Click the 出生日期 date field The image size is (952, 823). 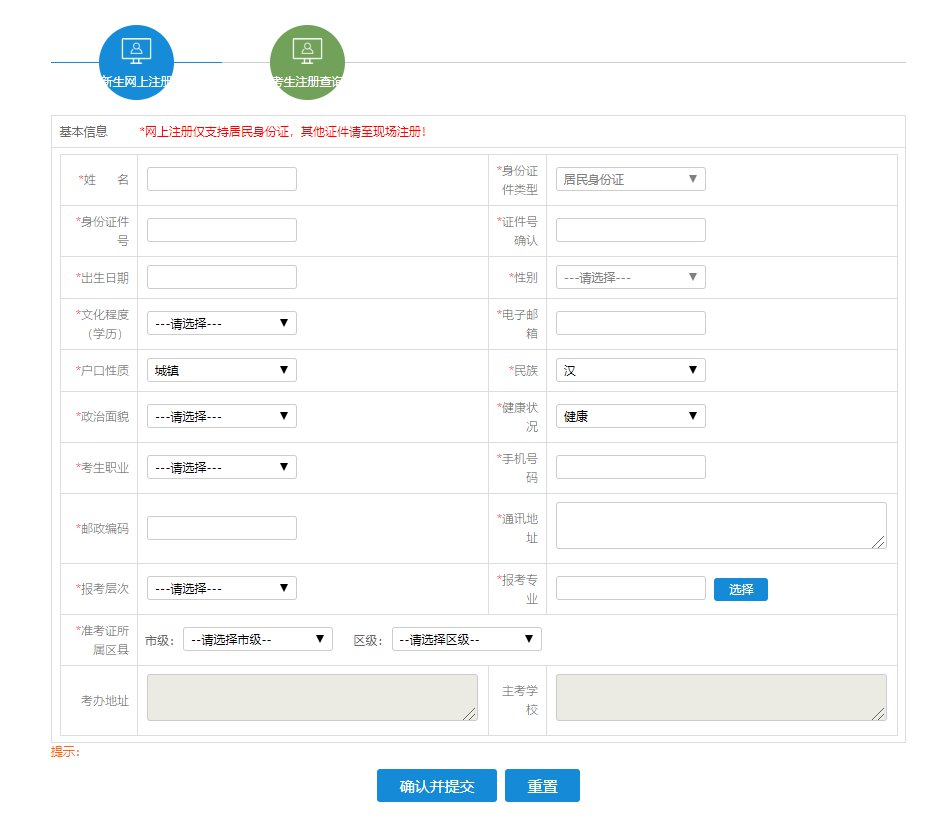pos(221,277)
